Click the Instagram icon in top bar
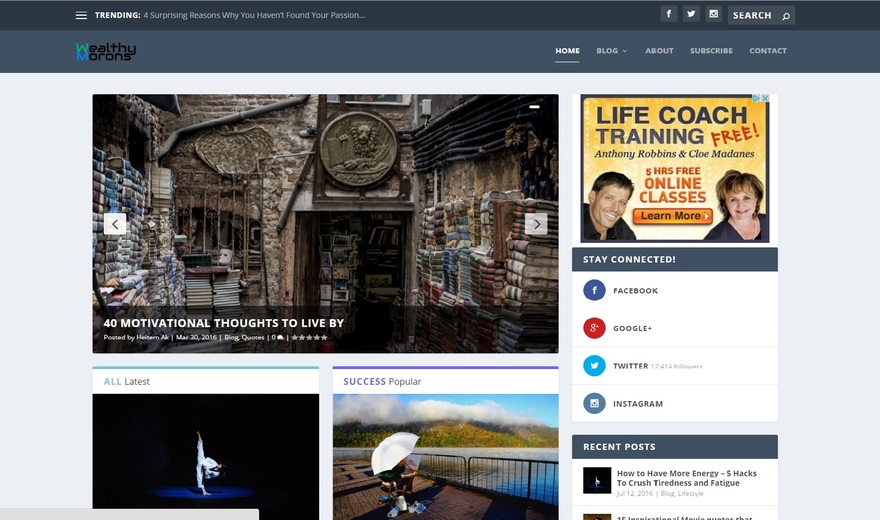Image resolution: width=880 pixels, height=520 pixels. tap(713, 14)
